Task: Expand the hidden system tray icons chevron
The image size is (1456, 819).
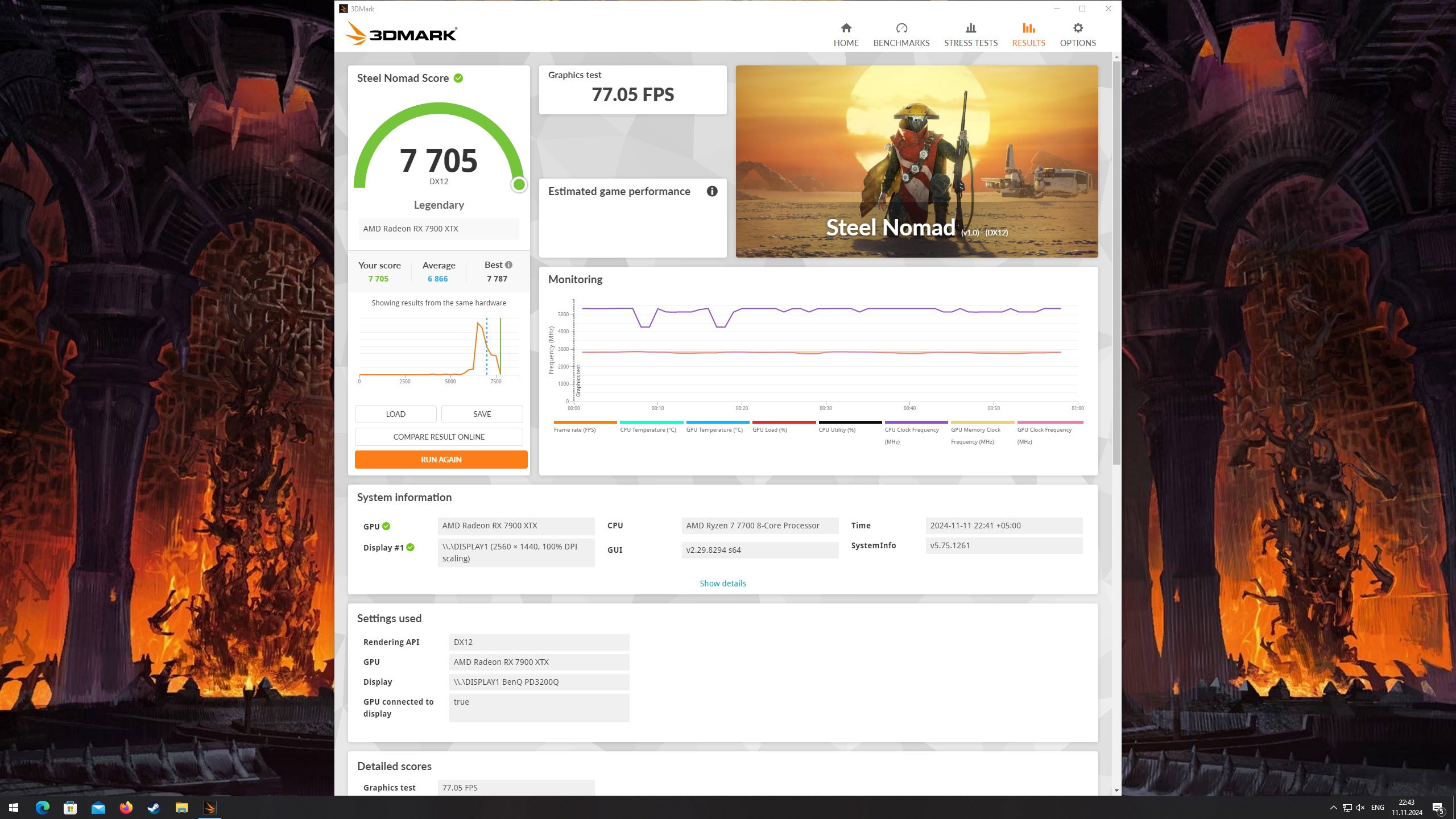Action: (1333, 808)
